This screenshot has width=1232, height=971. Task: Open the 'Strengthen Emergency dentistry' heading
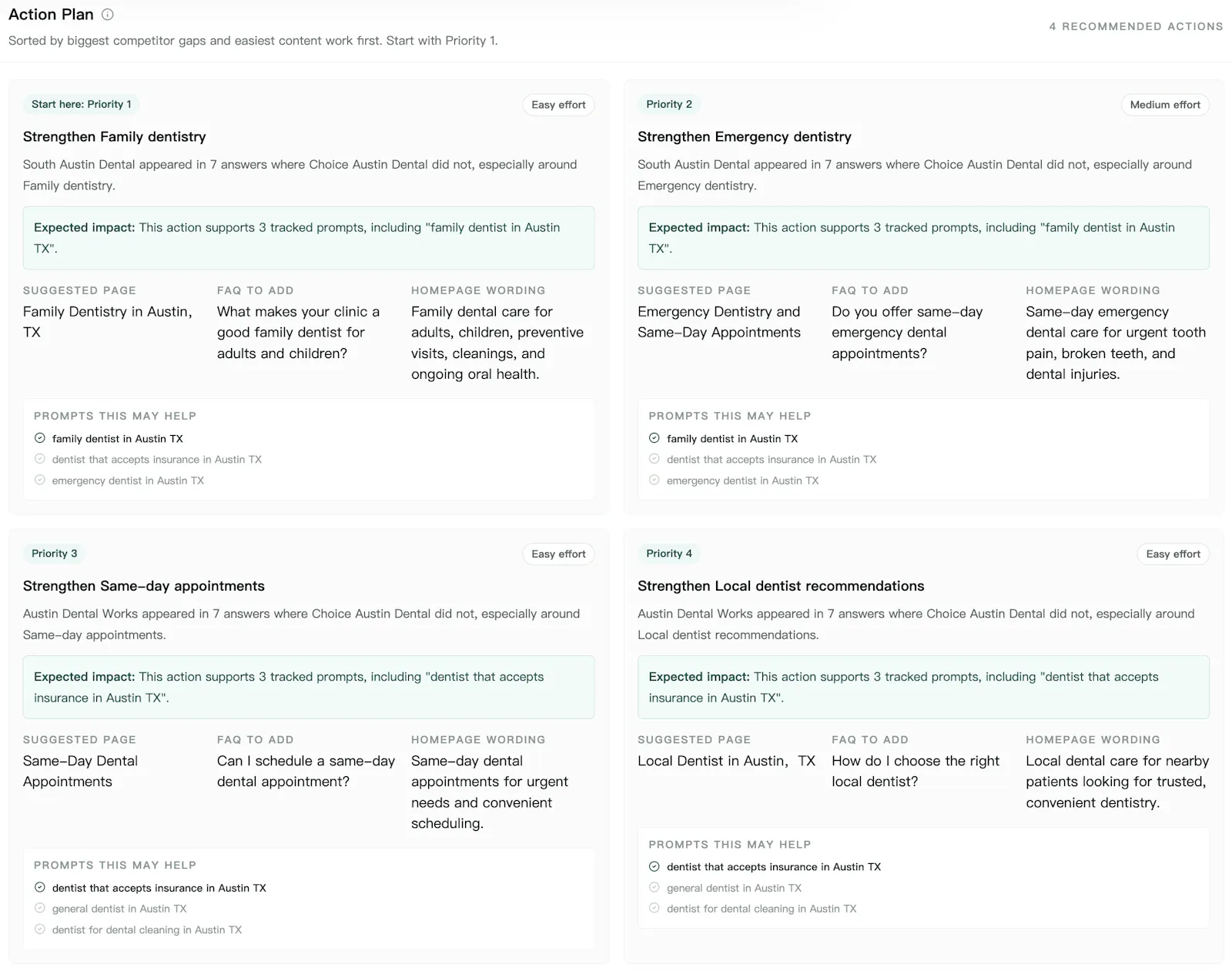[745, 136]
